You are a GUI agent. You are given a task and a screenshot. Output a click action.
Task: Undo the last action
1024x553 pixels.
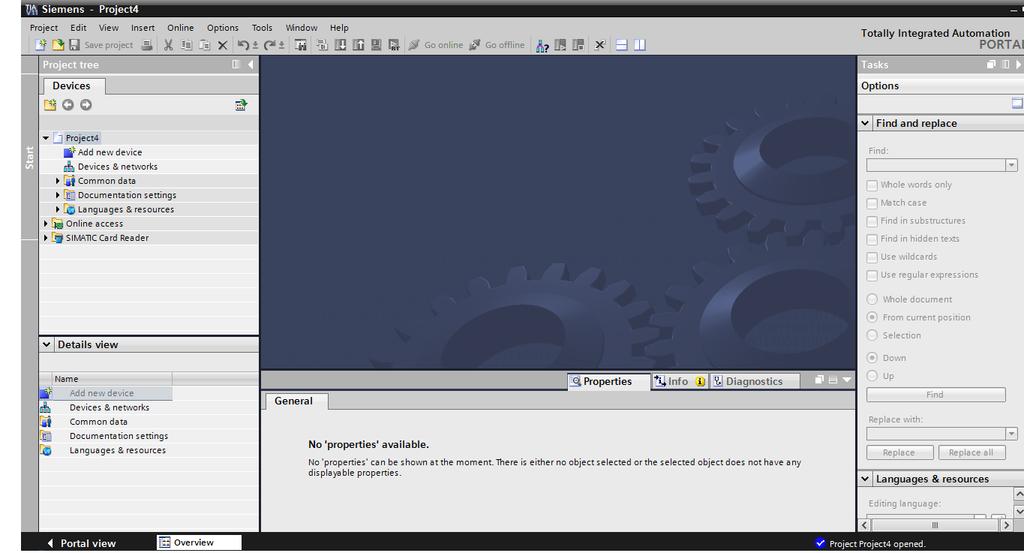243,45
